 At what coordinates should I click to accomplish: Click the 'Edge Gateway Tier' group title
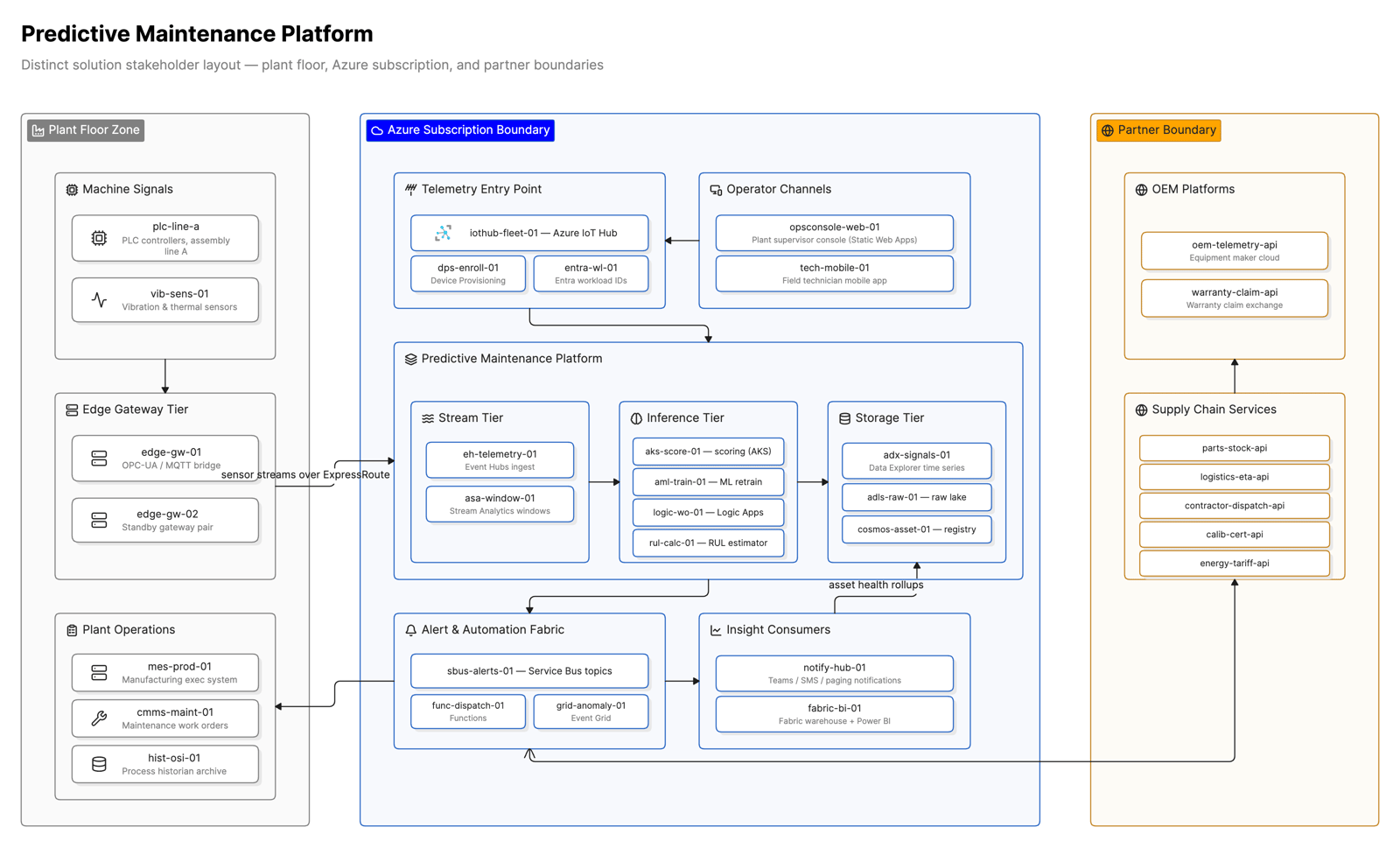135,410
